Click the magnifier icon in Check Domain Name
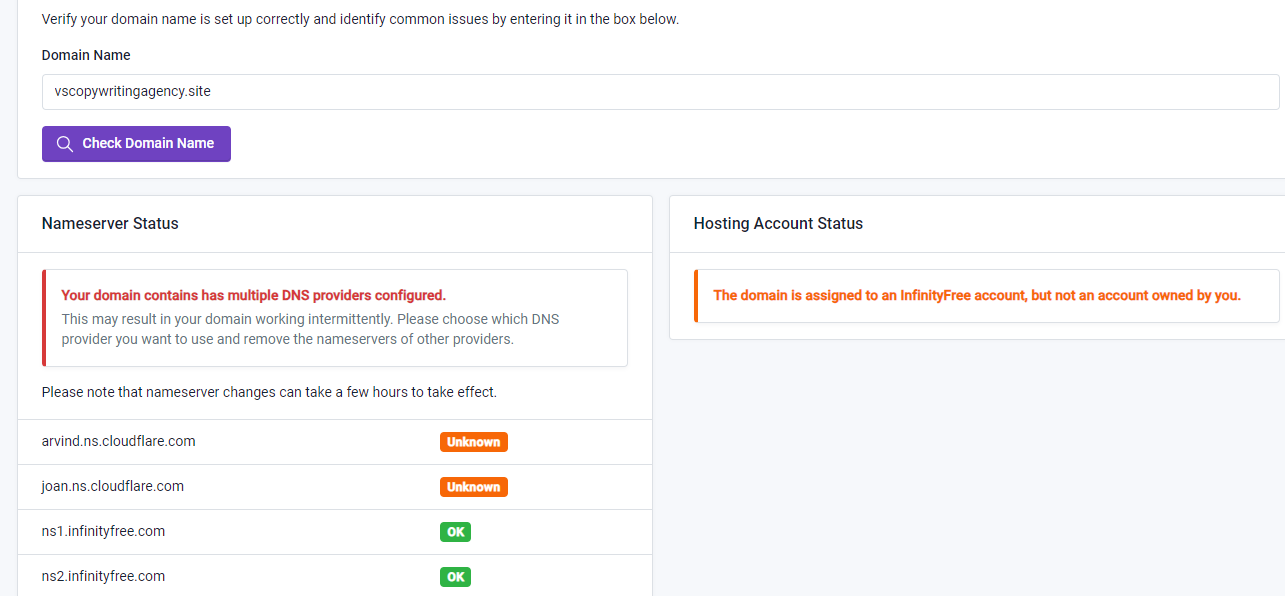Image resolution: width=1285 pixels, height=596 pixels. tap(65, 144)
